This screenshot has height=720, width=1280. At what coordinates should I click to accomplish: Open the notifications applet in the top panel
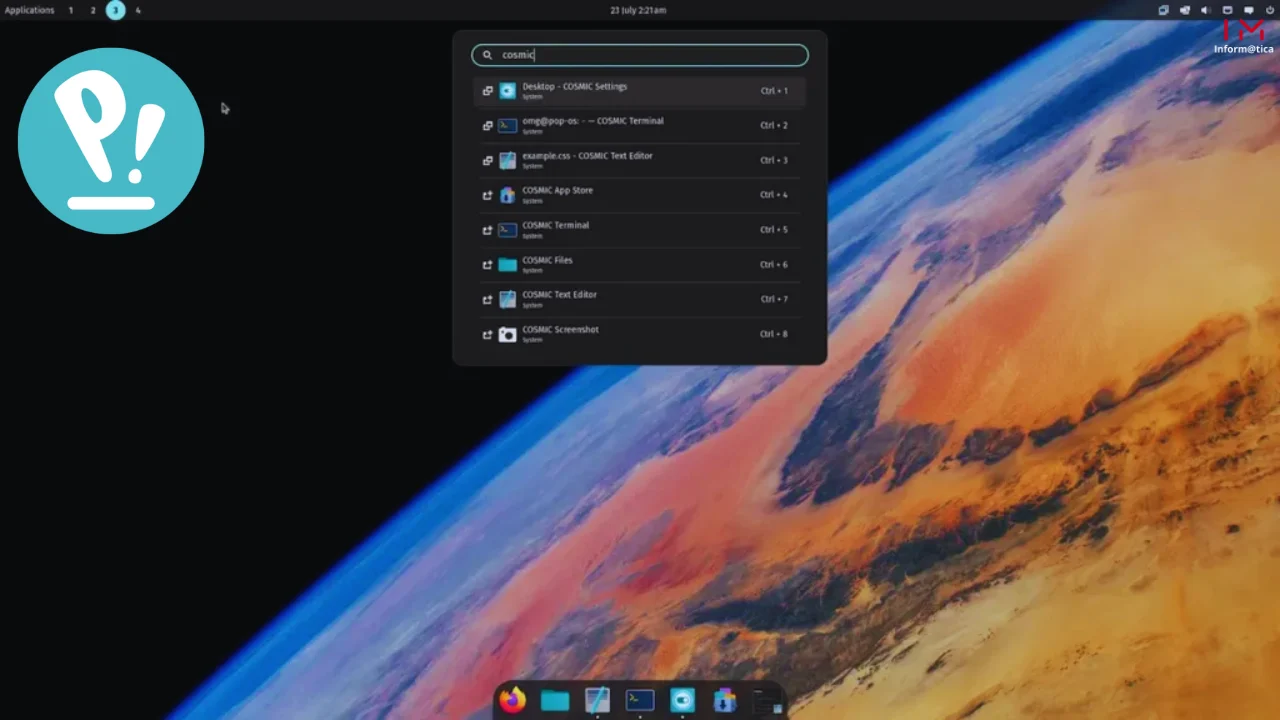[x=1249, y=10]
